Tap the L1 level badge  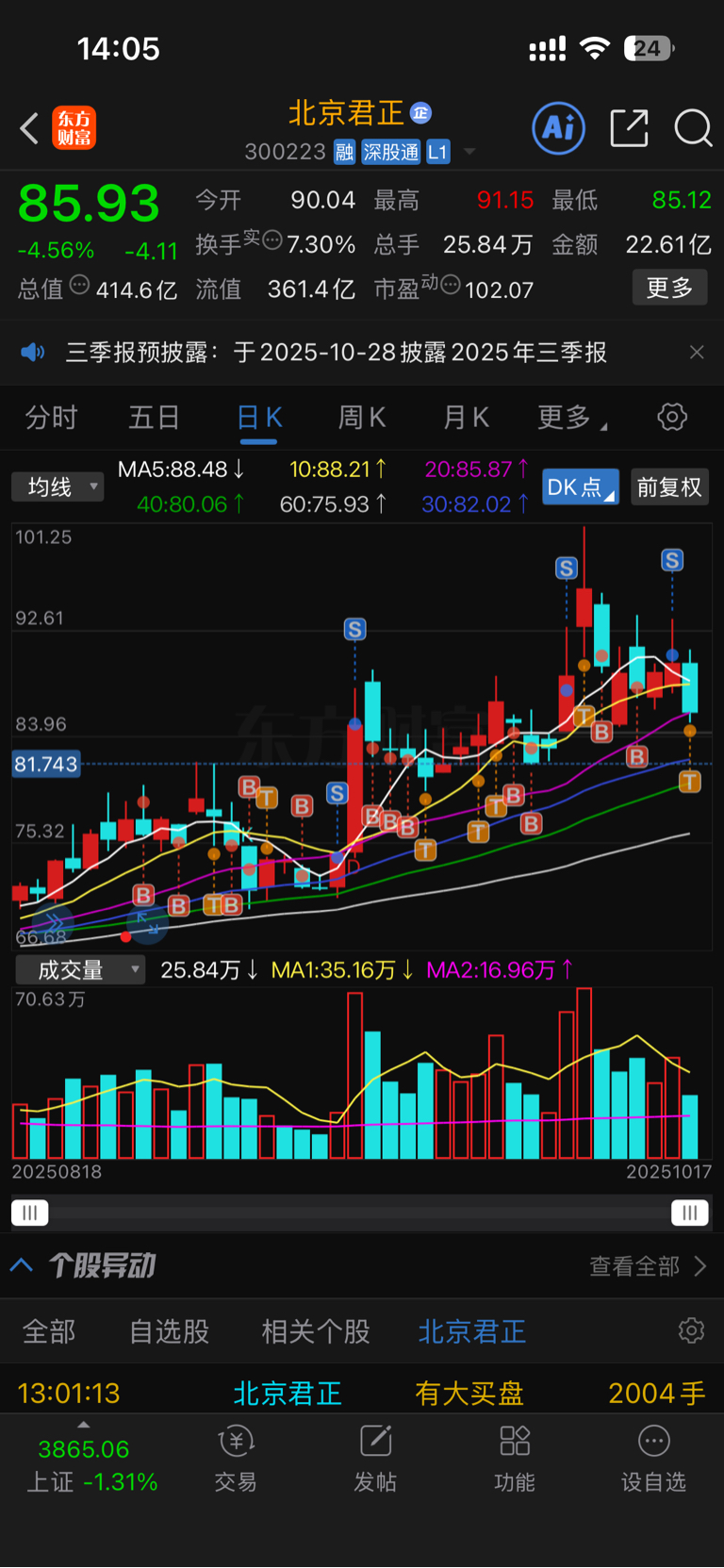coord(437,152)
